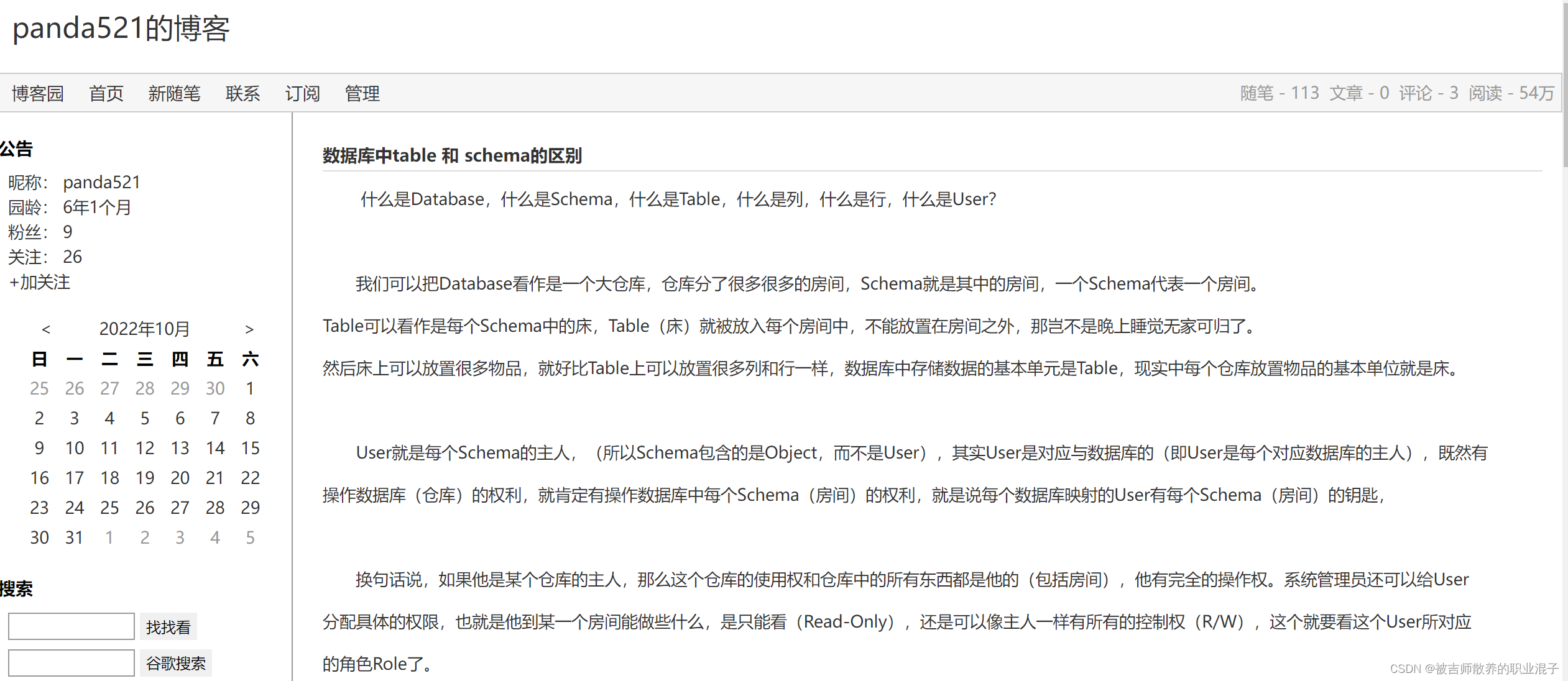Image resolution: width=1568 pixels, height=681 pixels.
Task: Open the 6年1个月 blog age link
Action: [97, 207]
